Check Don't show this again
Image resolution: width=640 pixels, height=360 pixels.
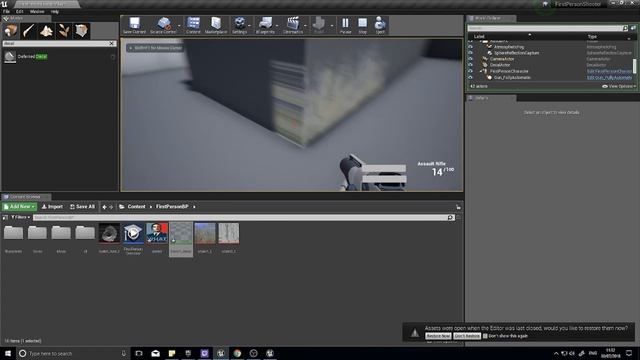[485, 336]
